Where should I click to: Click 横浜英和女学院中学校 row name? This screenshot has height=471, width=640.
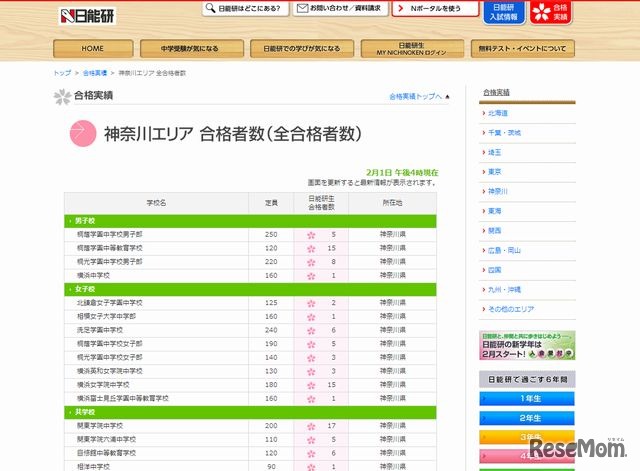(109, 371)
